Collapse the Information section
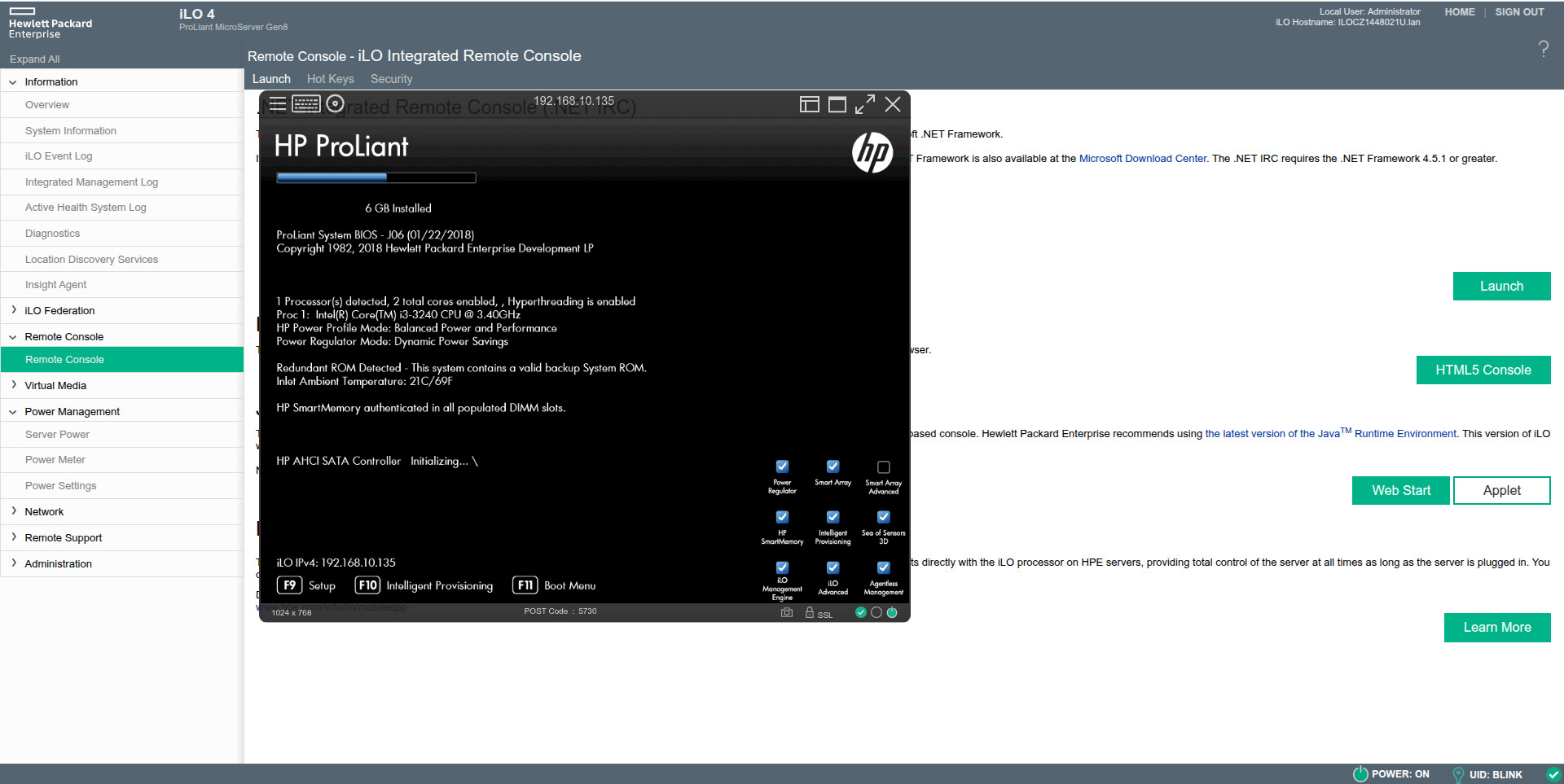This screenshot has height=784, width=1564. click(x=13, y=82)
